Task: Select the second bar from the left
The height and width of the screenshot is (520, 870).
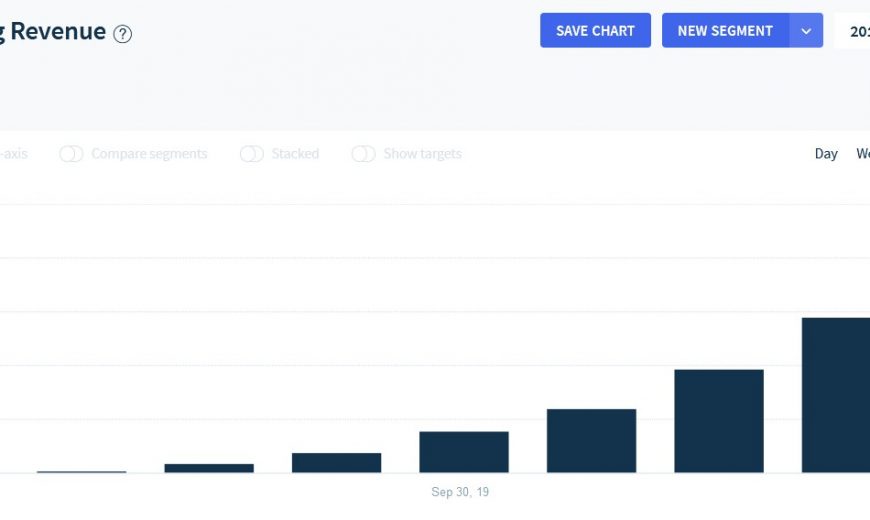Action: tap(208, 468)
